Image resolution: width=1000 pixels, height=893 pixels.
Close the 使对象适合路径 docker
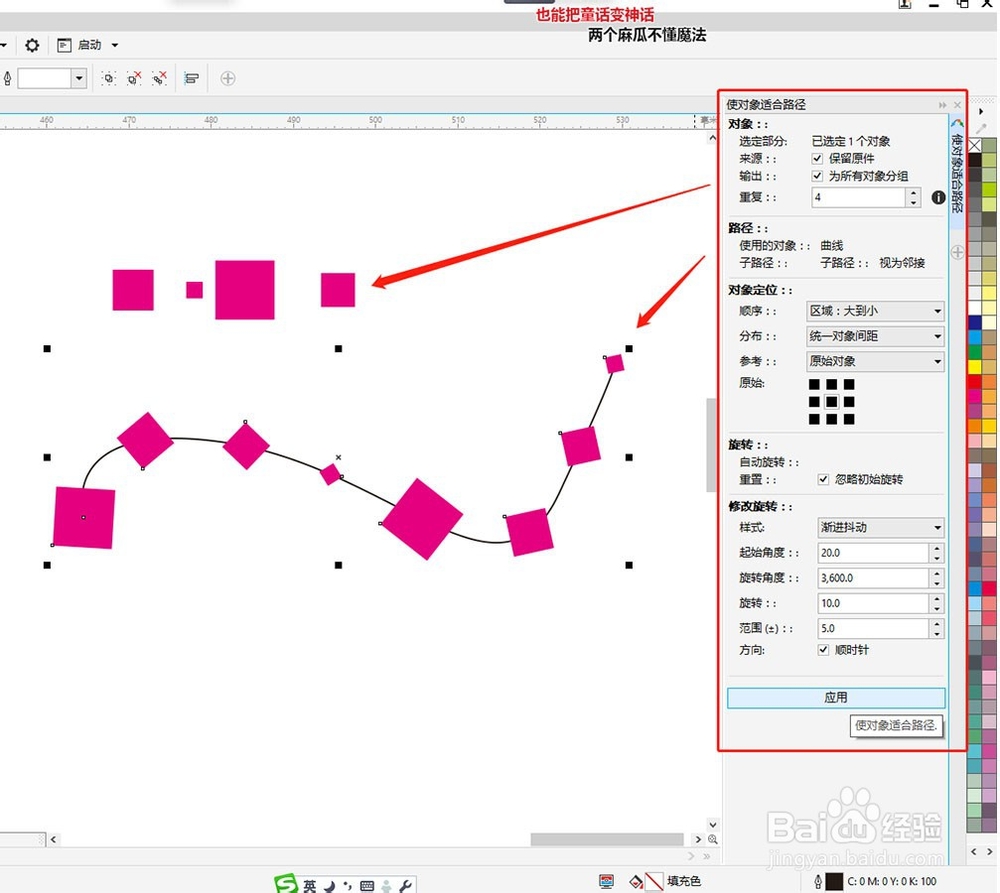[x=957, y=105]
